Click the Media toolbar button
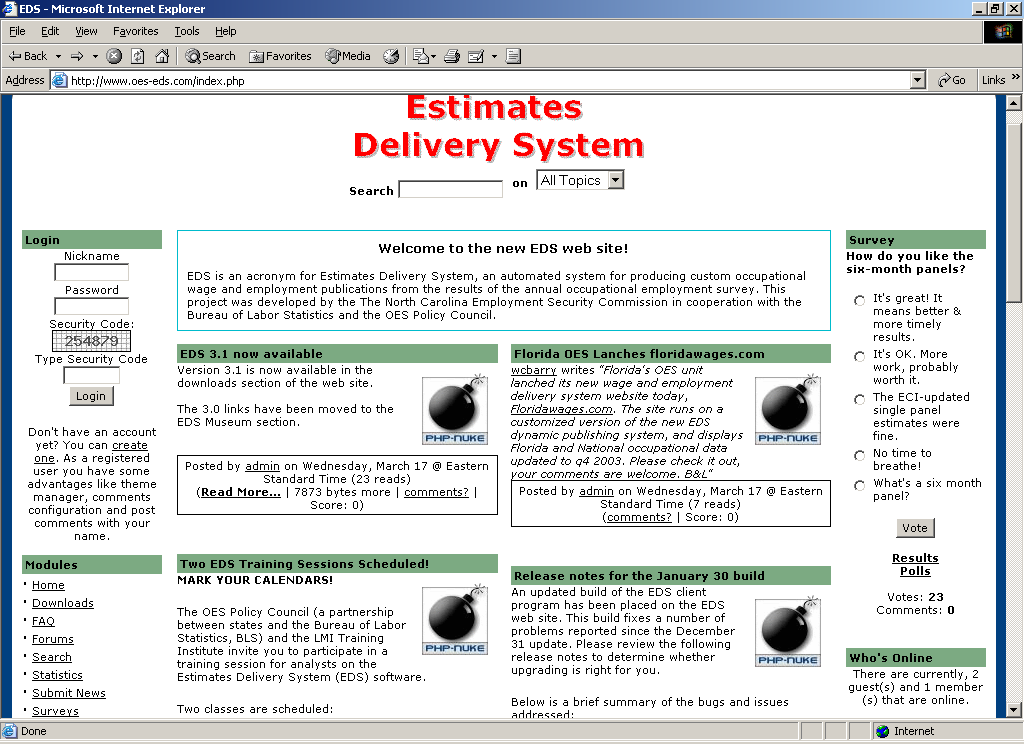This screenshot has height=744, width=1024. [x=348, y=56]
